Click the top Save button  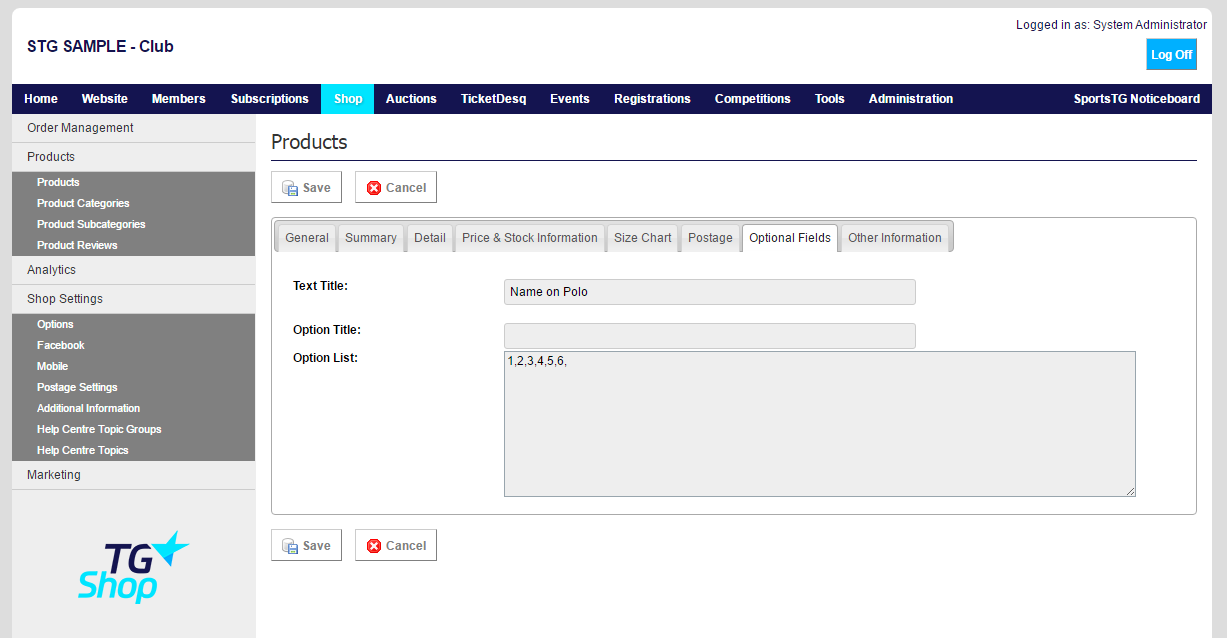306,187
